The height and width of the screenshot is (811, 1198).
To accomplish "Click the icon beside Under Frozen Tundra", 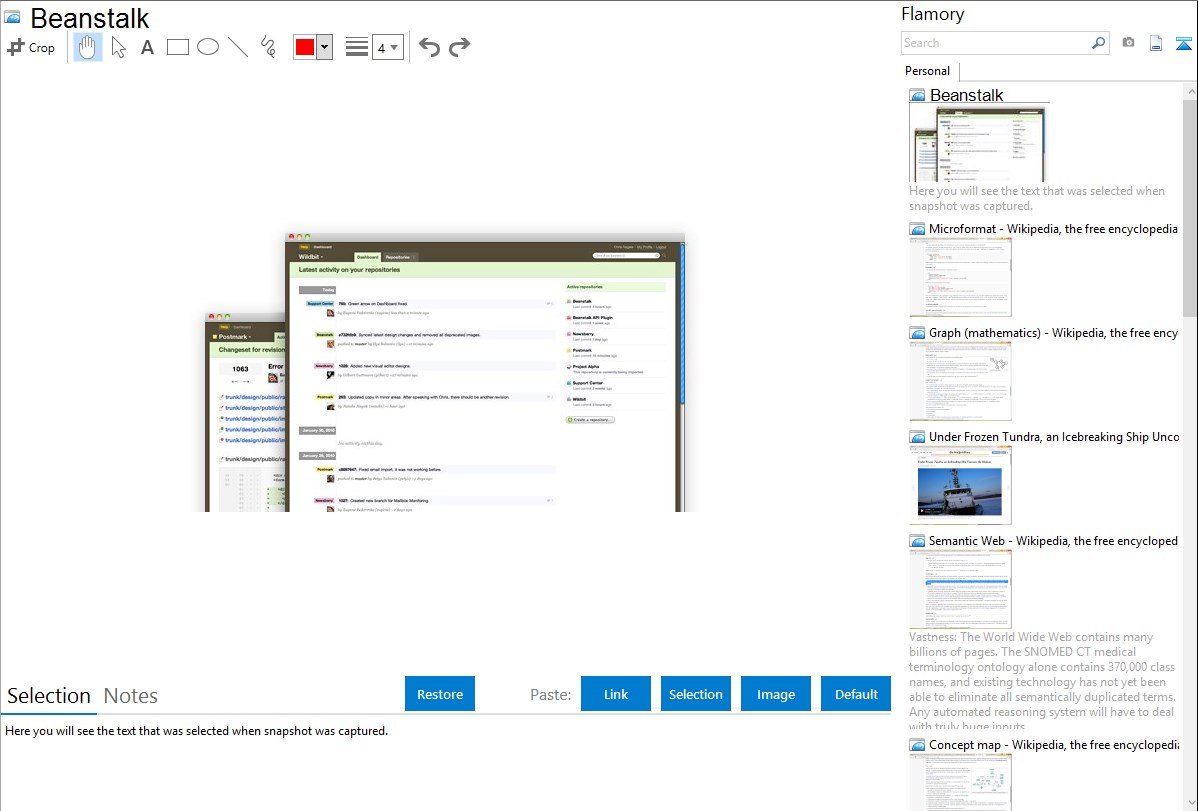I will pos(918,437).
